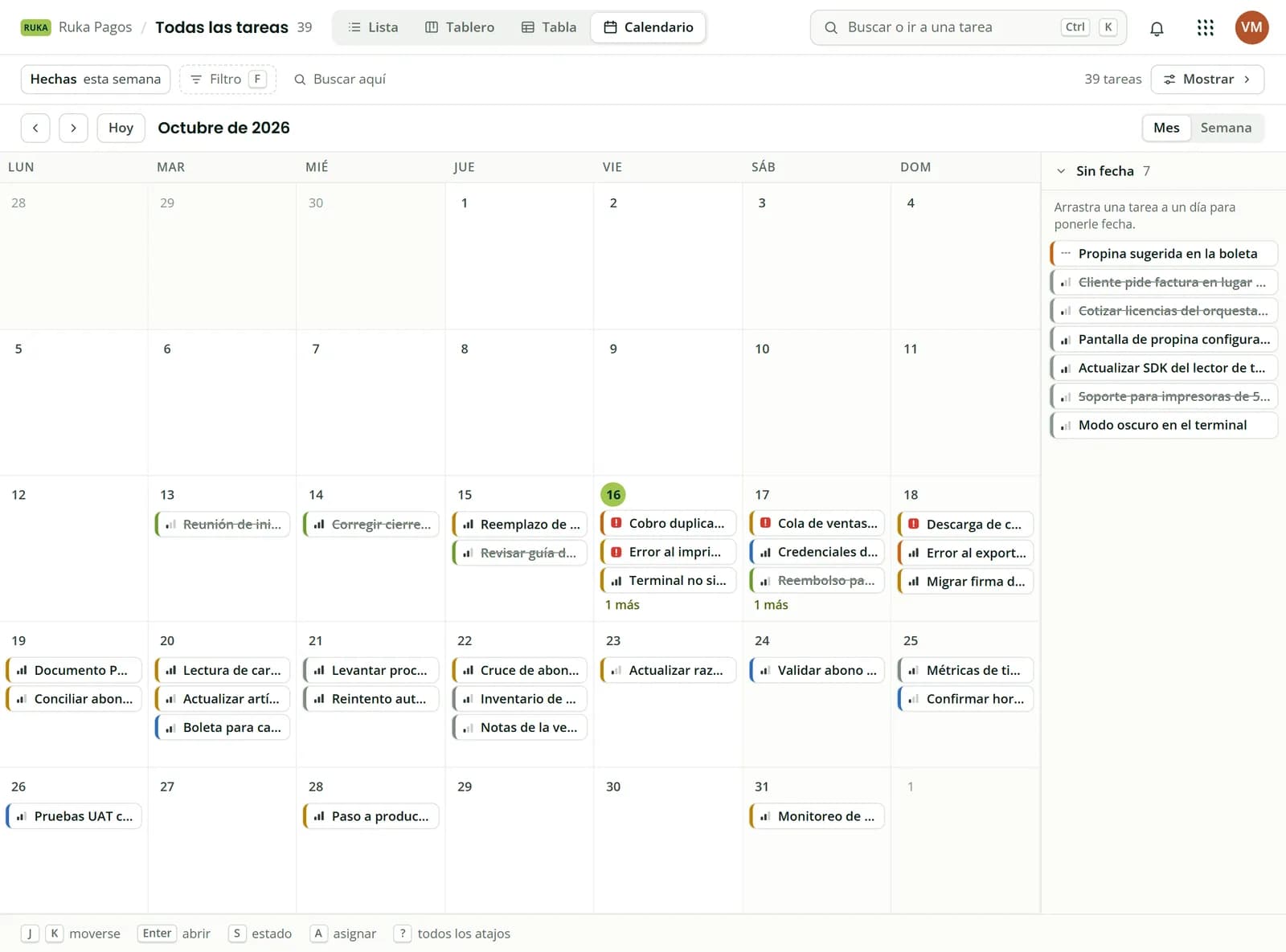Click priority icon on Documento P task
Viewport: 1286px width, 952px height.
pos(22,670)
